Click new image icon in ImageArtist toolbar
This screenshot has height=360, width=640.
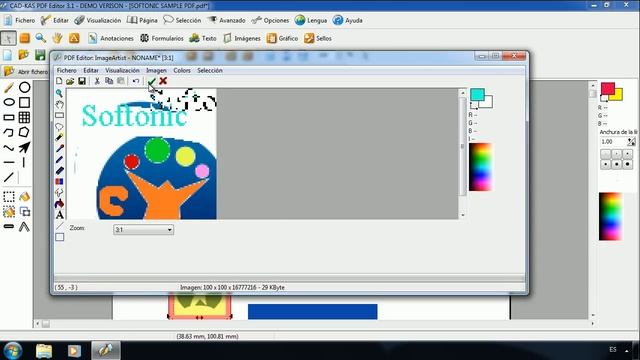59,81
